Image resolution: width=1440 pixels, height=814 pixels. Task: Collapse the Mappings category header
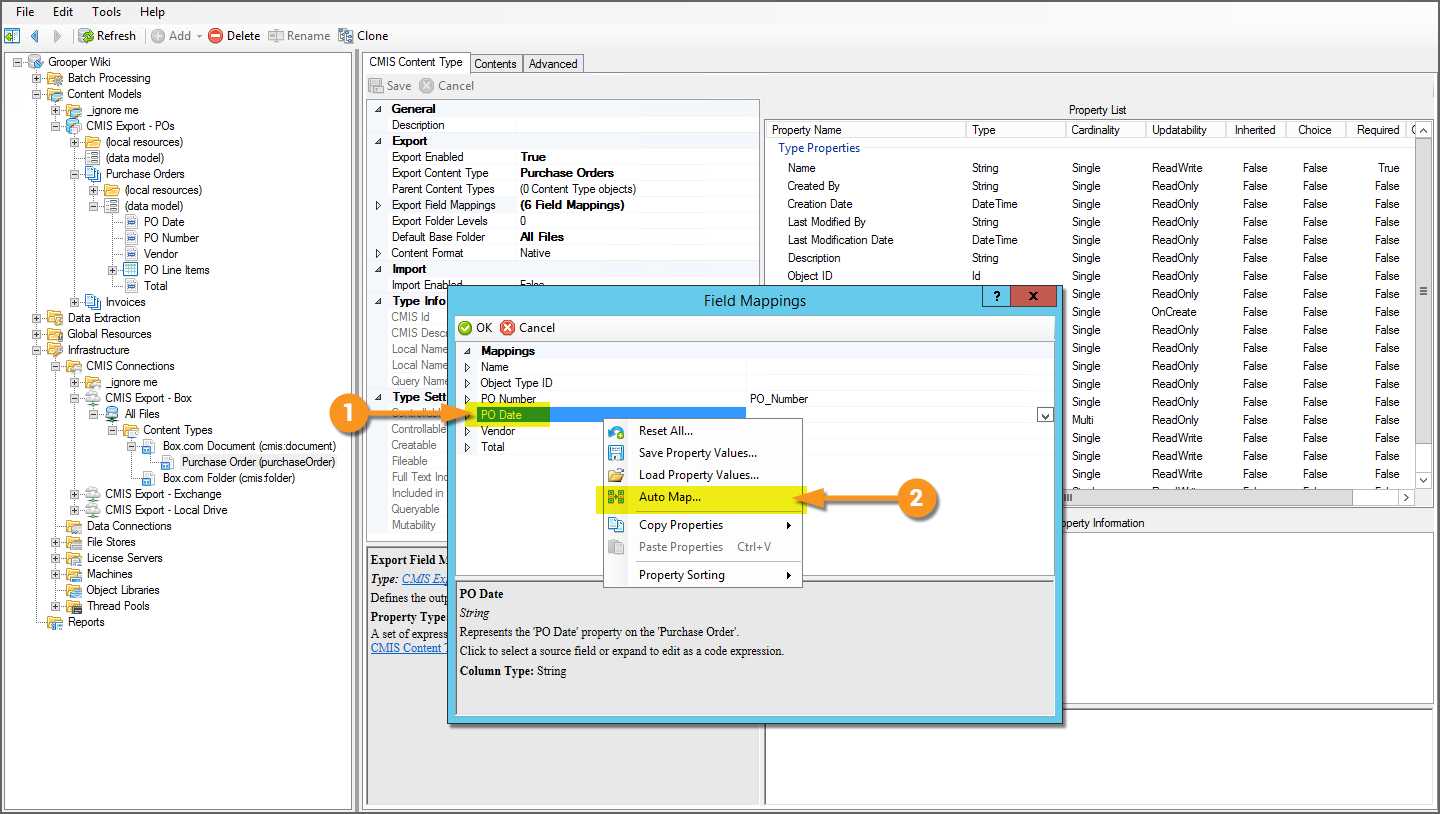(x=467, y=351)
